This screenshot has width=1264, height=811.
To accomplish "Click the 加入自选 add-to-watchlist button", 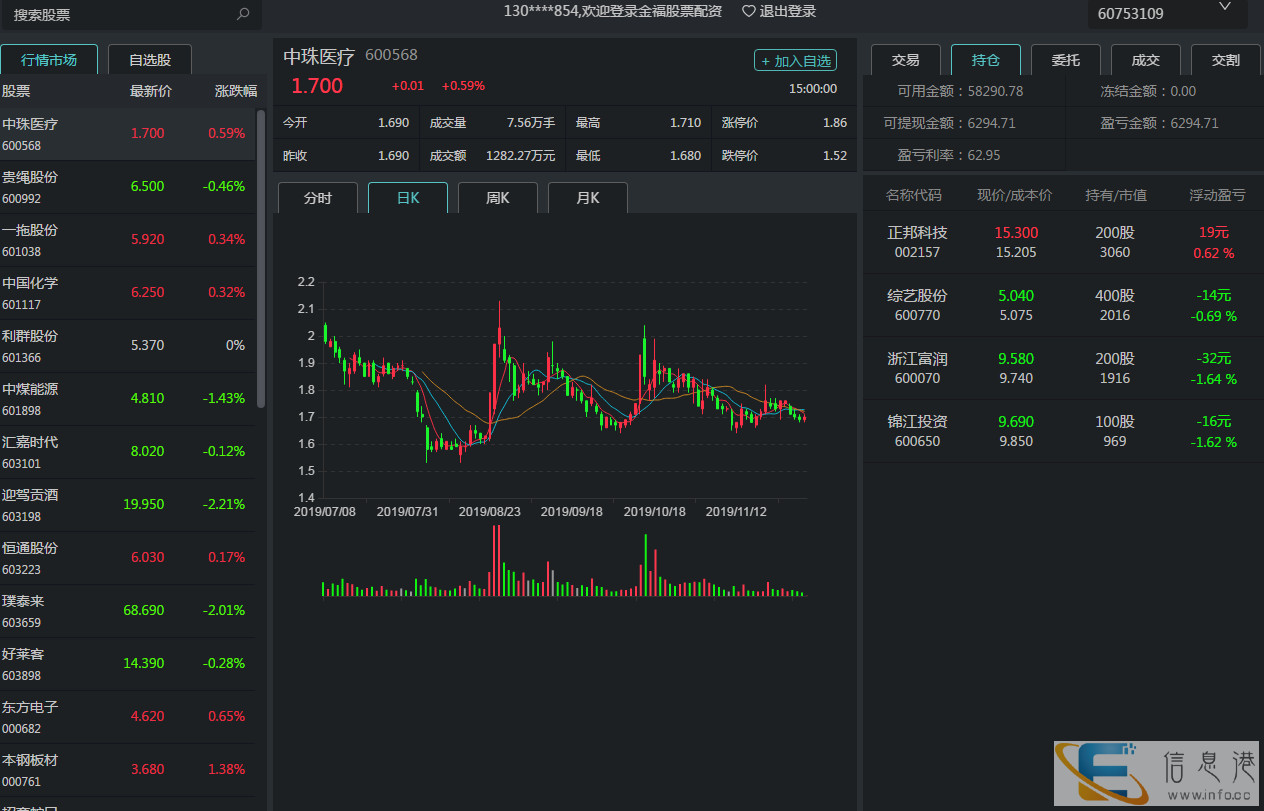I will pyautogui.click(x=795, y=60).
